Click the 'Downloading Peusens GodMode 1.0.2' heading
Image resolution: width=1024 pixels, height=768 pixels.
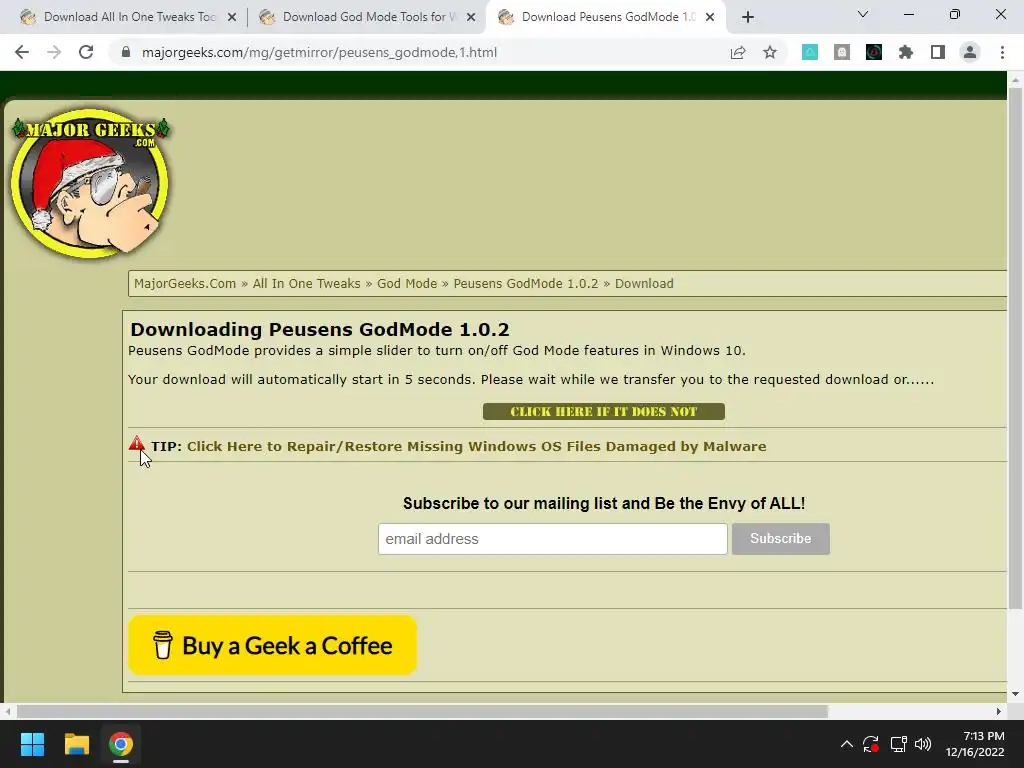(x=319, y=329)
